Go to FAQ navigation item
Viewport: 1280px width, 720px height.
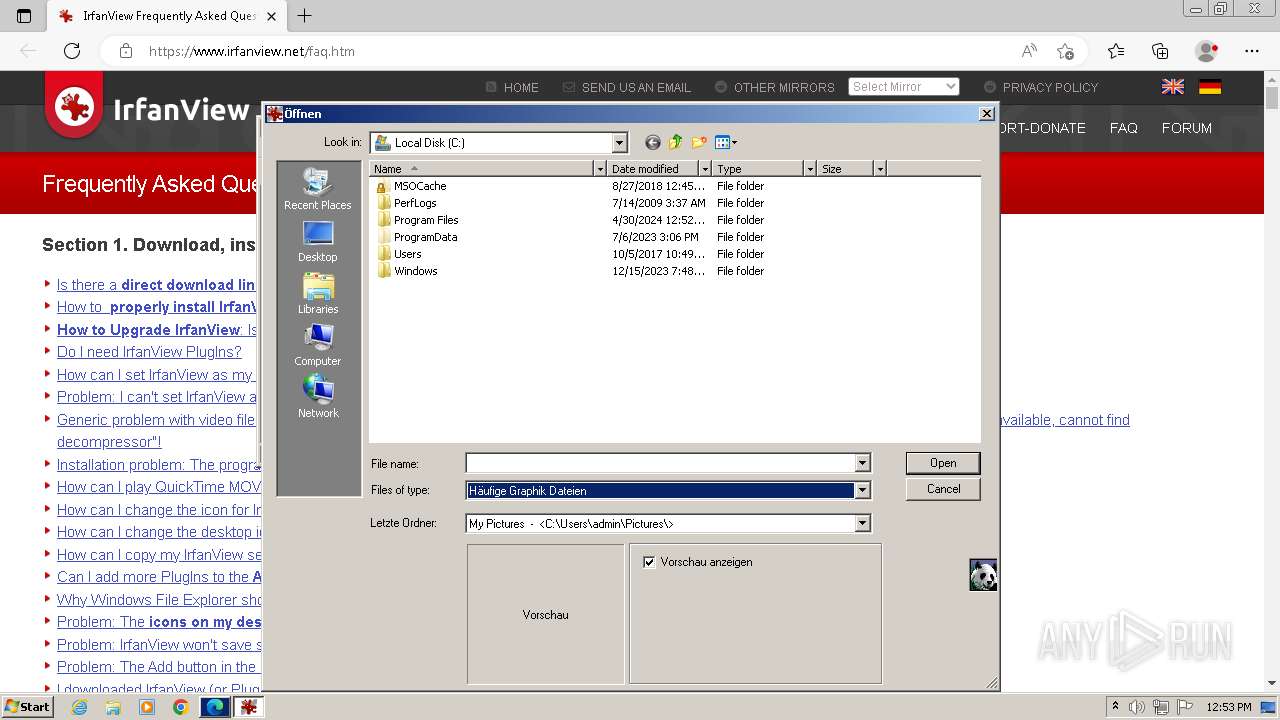coord(1123,128)
